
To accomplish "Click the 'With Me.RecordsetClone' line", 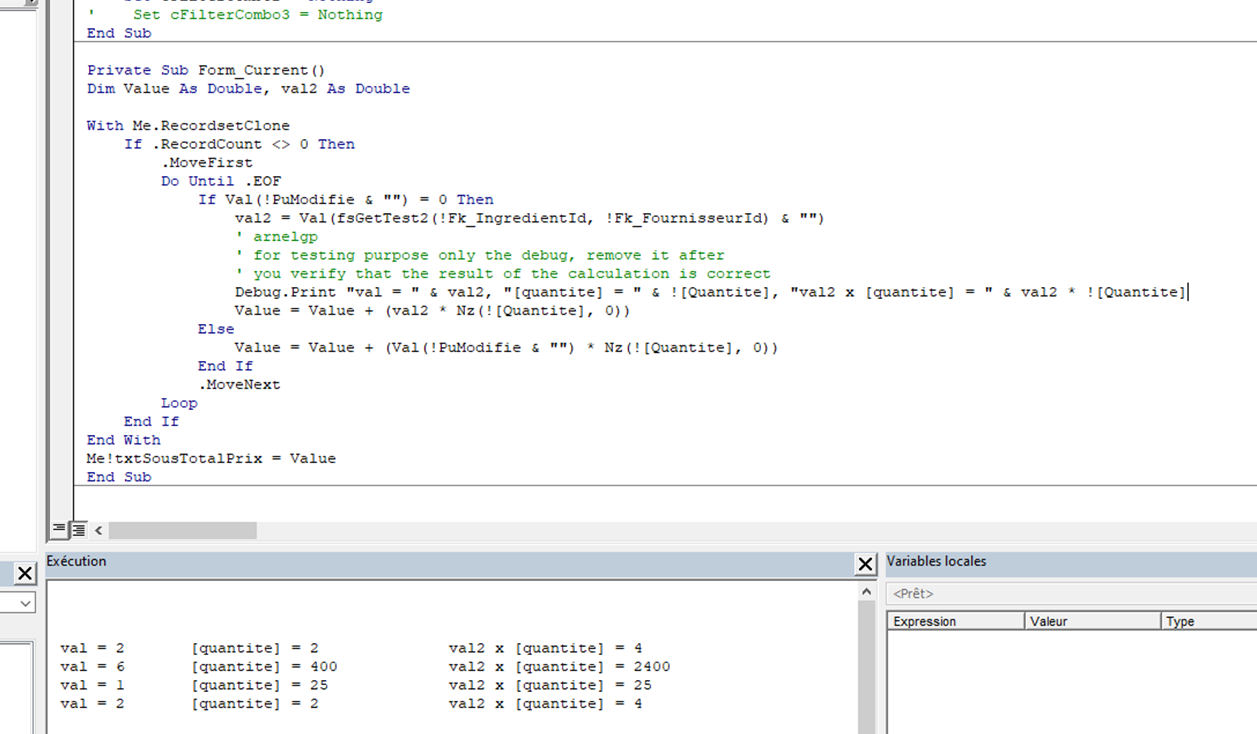I will click(188, 125).
